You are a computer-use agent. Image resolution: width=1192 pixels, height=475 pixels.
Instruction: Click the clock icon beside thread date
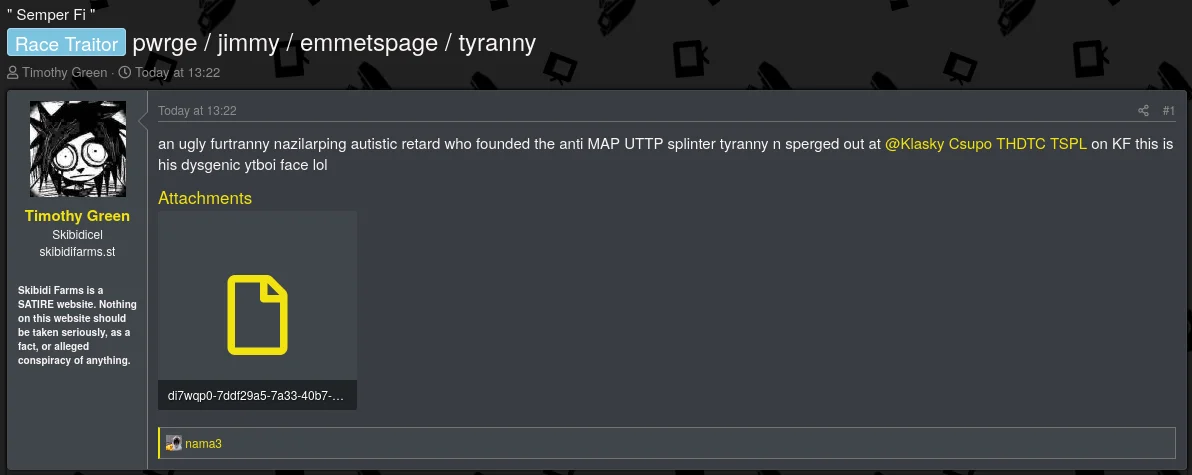pyautogui.click(x=125, y=73)
